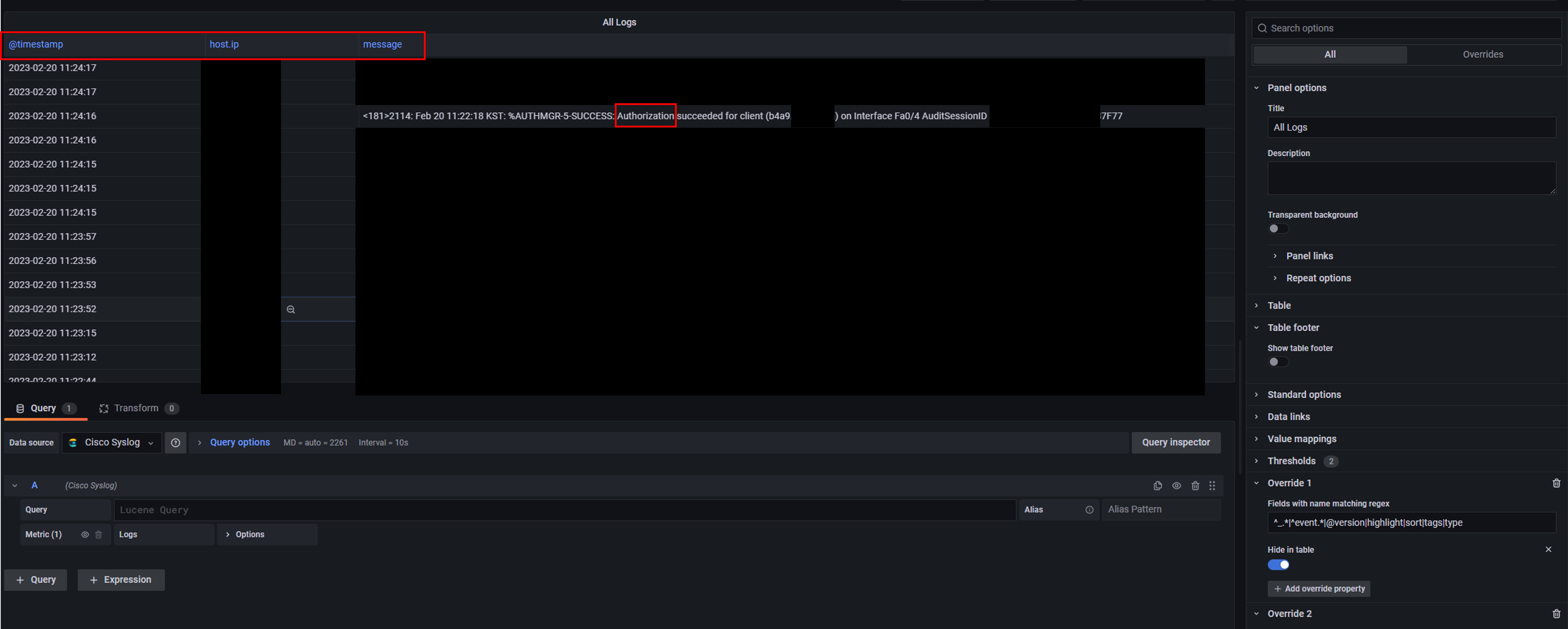The width and height of the screenshot is (1568, 629).
Task: Open the data source help icon
Action: point(175,442)
